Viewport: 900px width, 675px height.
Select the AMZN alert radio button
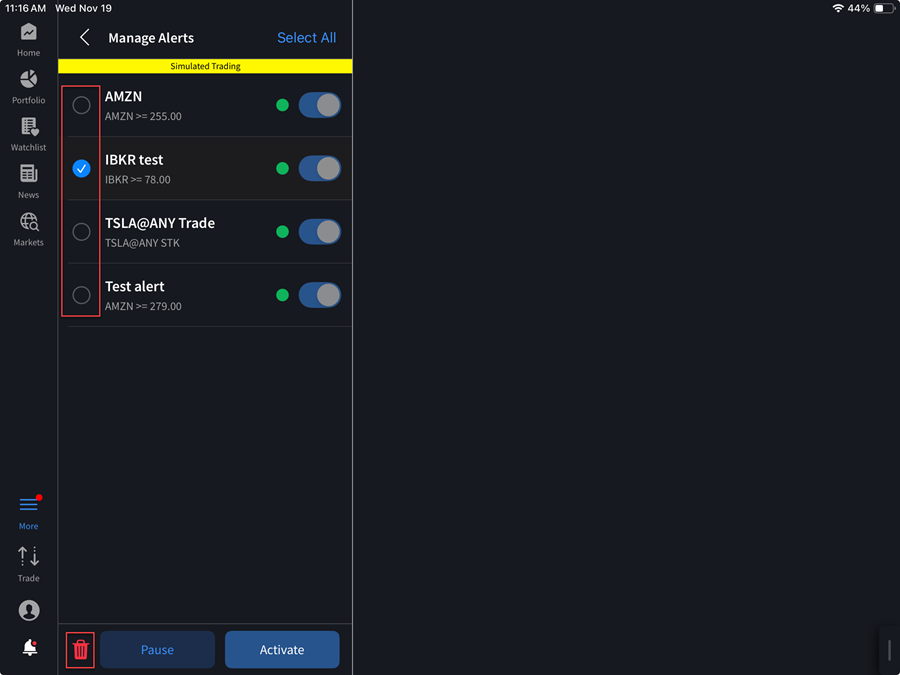click(x=81, y=104)
